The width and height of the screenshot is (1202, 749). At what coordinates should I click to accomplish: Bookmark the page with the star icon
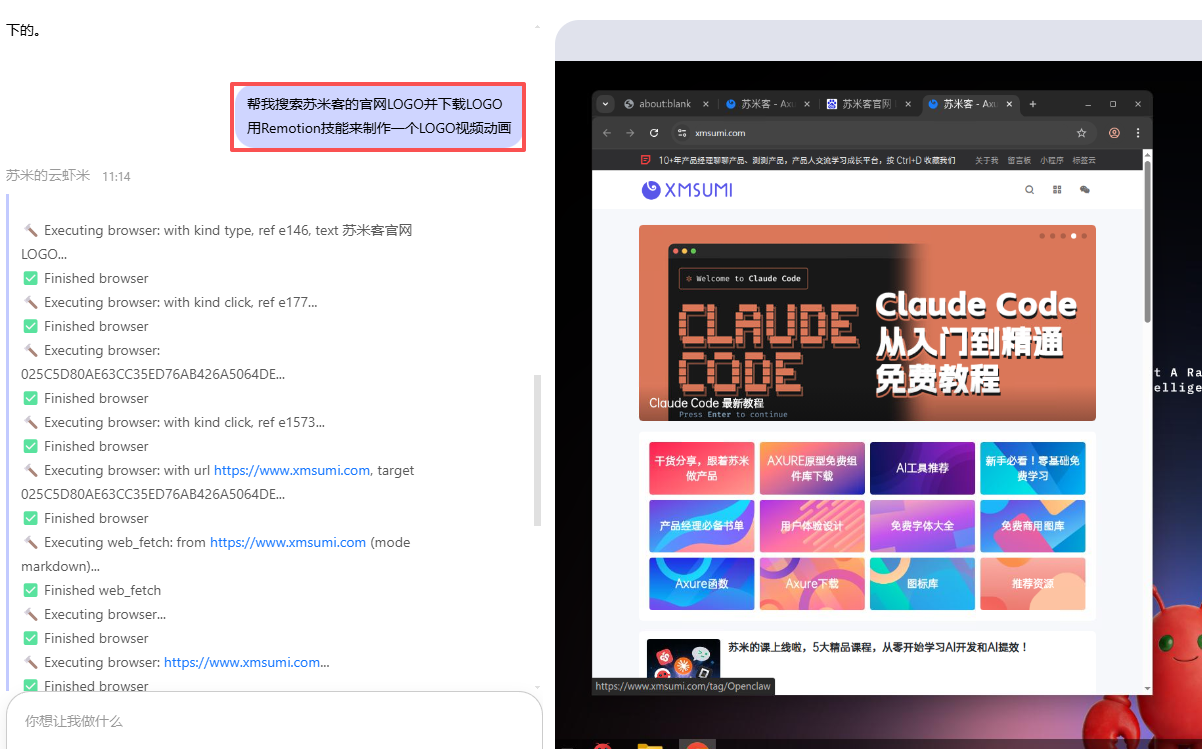[x=1081, y=133]
